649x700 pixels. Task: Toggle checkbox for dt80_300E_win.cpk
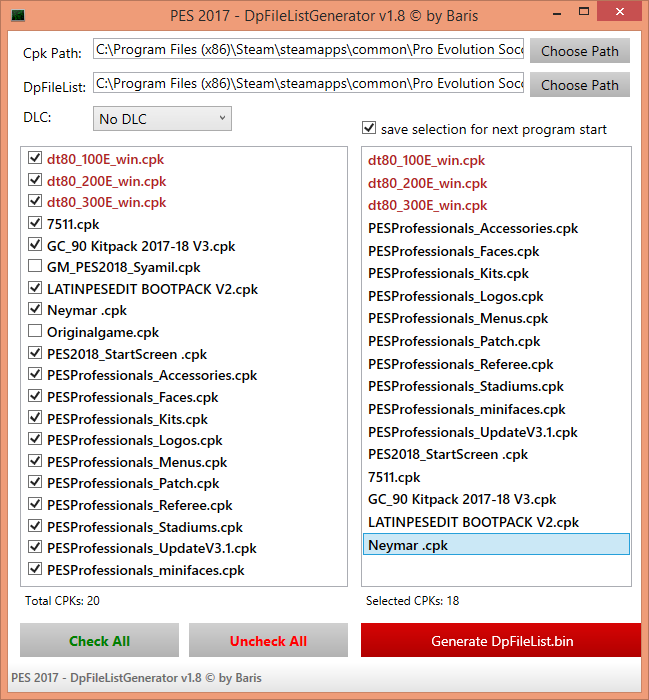[x=35, y=201]
